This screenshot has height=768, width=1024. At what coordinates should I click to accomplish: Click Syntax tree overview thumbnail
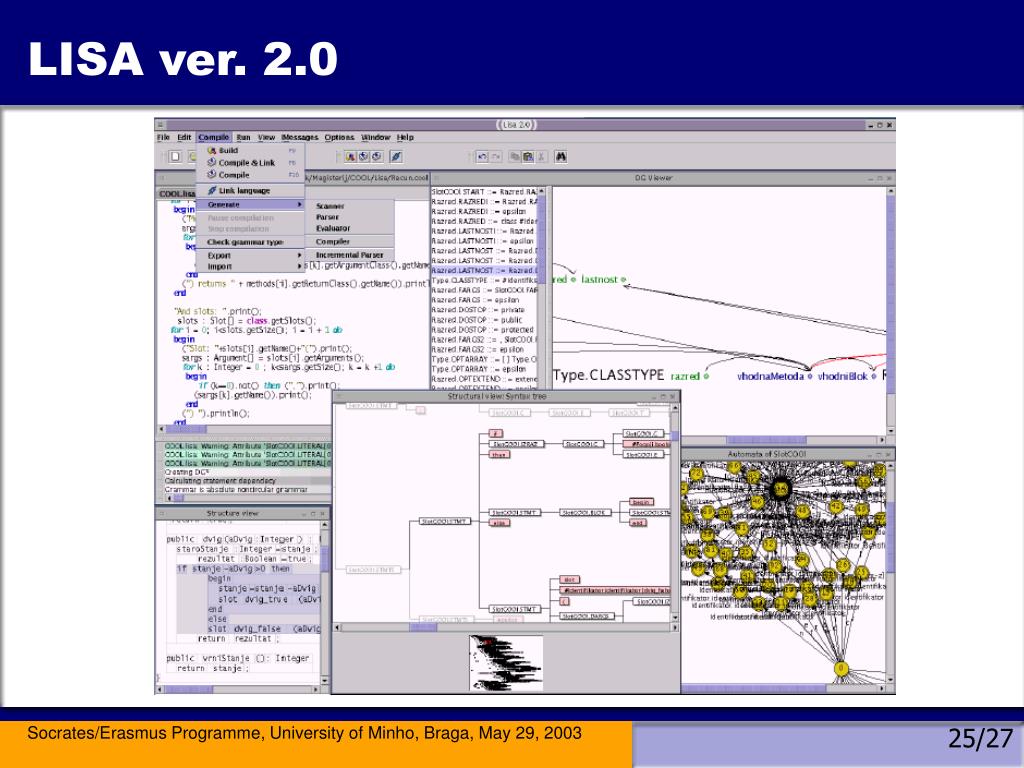(506, 663)
